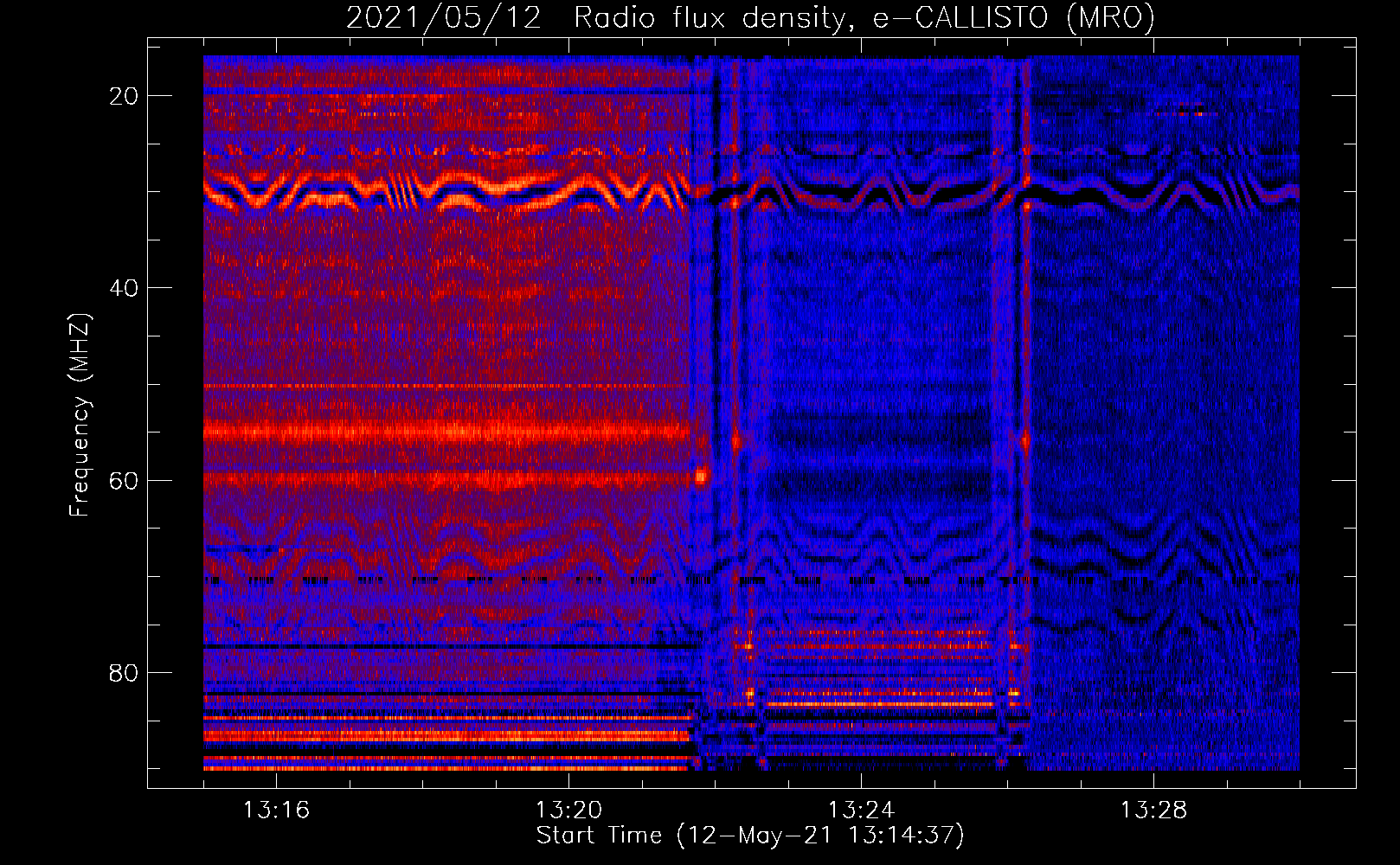The height and width of the screenshot is (865, 1400).
Task: Click the 'Start Time (12-May-21 13:14:37)' label
Action: click(x=750, y=836)
